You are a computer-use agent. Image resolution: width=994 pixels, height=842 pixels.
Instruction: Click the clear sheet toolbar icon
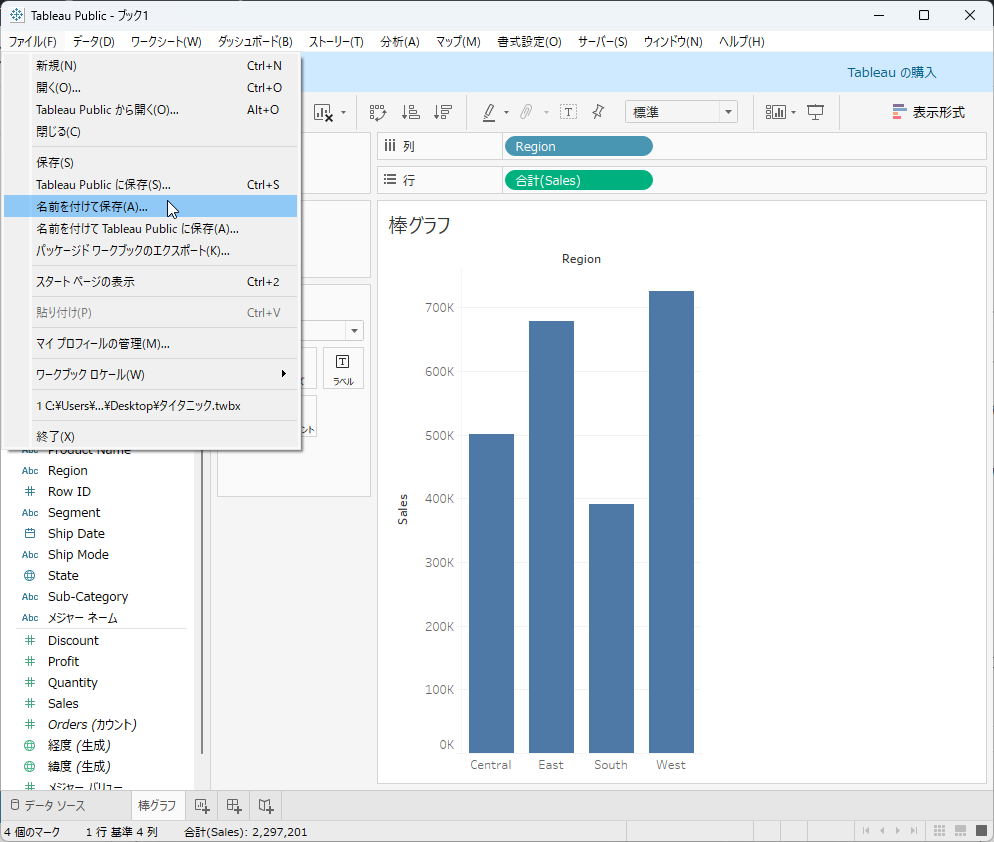[x=323, y=113]
